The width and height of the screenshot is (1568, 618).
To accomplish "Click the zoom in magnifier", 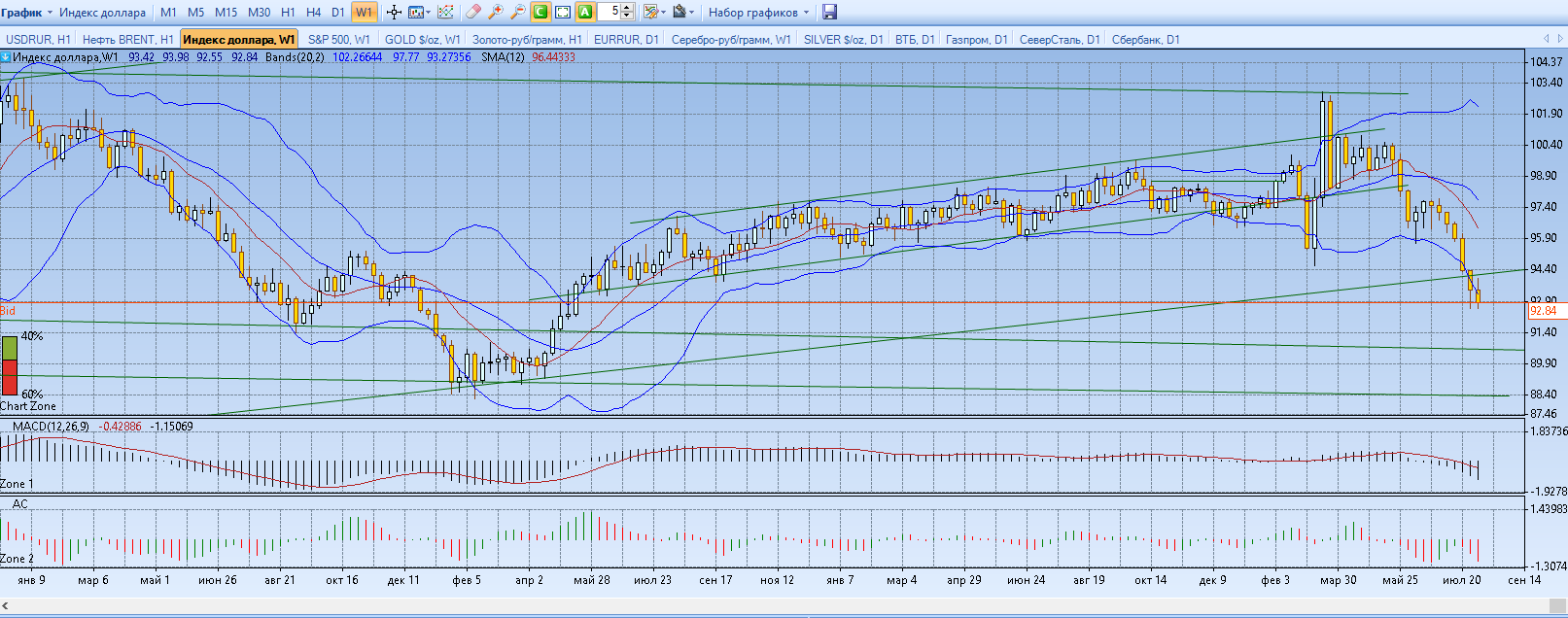I will (496, 13).
